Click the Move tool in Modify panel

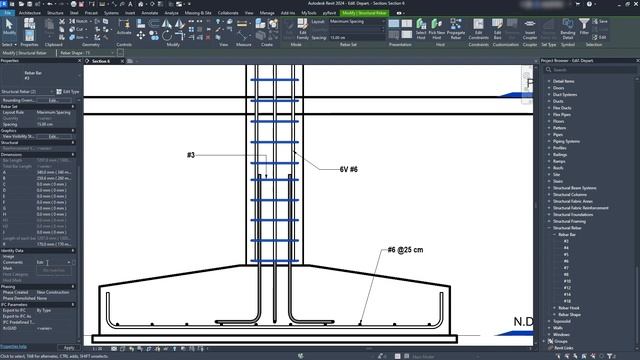(x=140, y=36)
